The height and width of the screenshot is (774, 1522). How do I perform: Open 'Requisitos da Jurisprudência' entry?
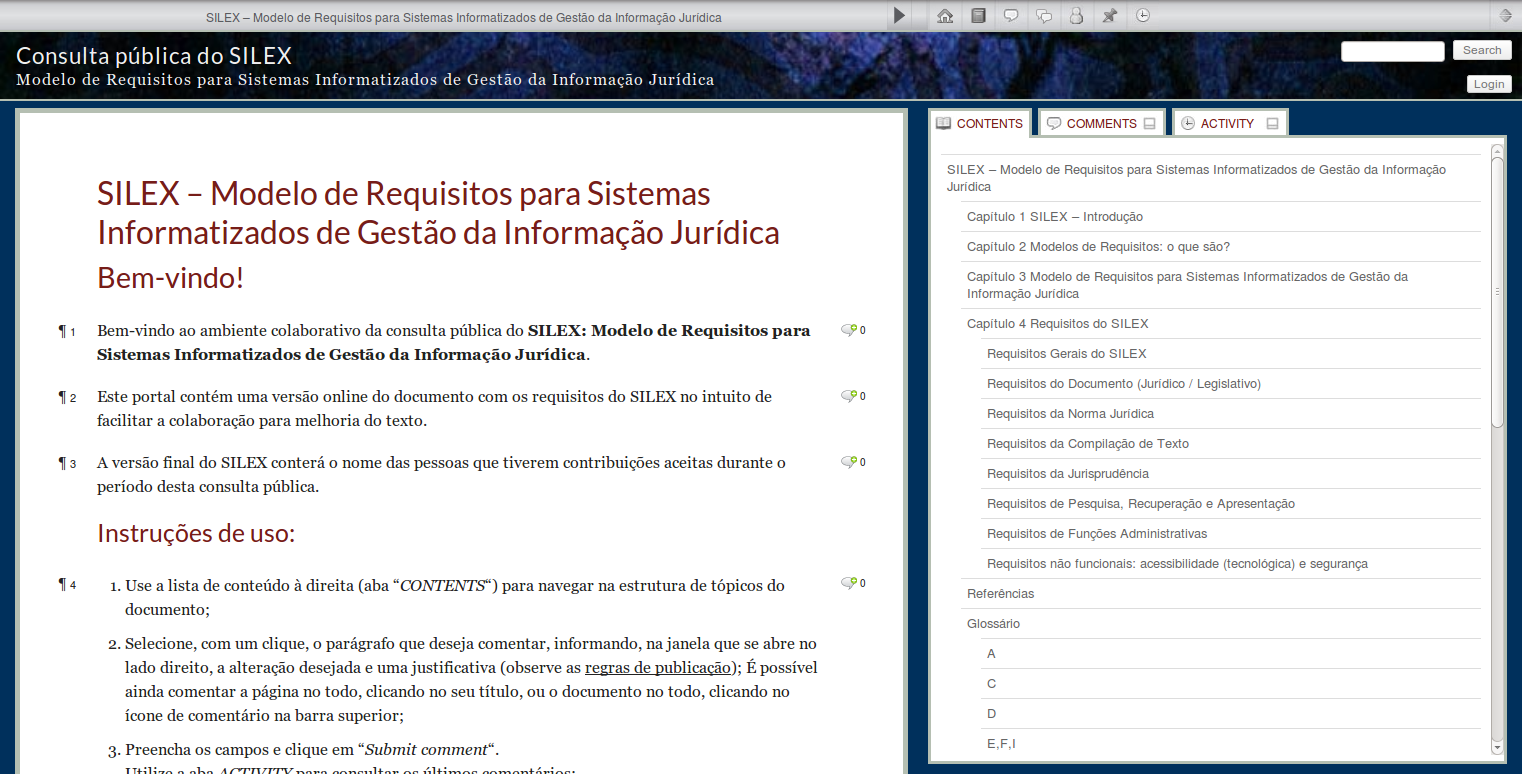click(1231, 474)
